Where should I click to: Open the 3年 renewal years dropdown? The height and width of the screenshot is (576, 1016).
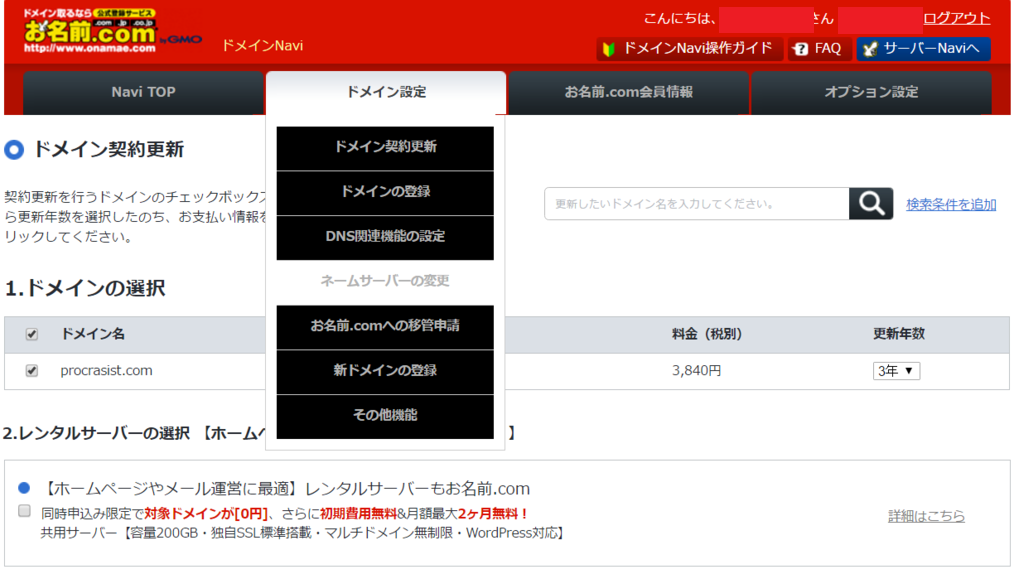tap(896, 371)
